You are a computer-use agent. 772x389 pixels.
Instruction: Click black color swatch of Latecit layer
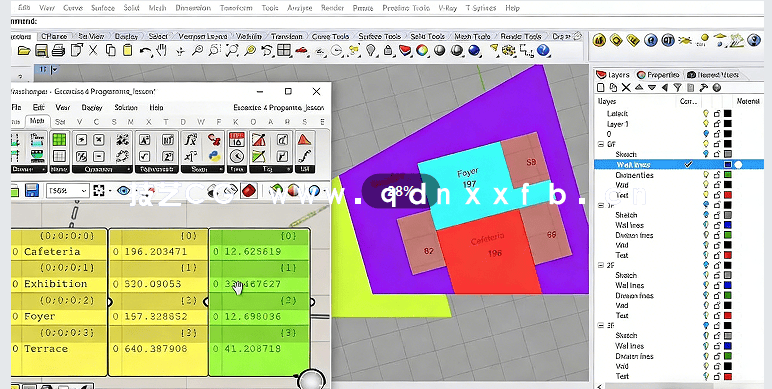pyautogui.click(x=728, y=114)
